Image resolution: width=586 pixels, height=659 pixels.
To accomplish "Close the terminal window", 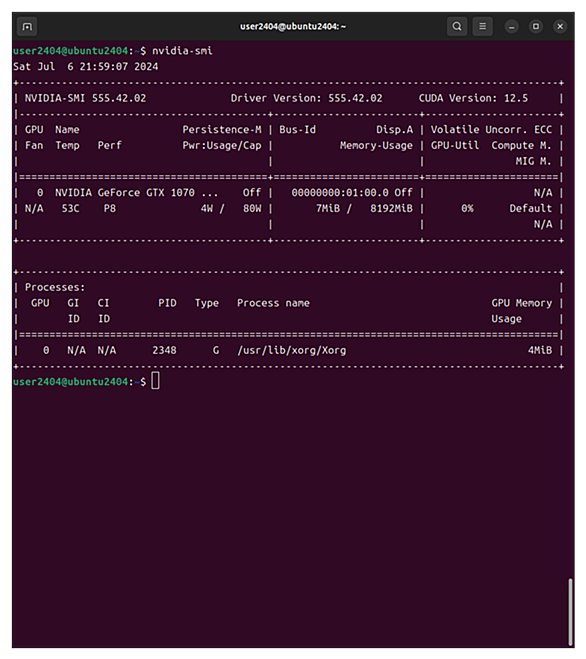I will (560, 26).
